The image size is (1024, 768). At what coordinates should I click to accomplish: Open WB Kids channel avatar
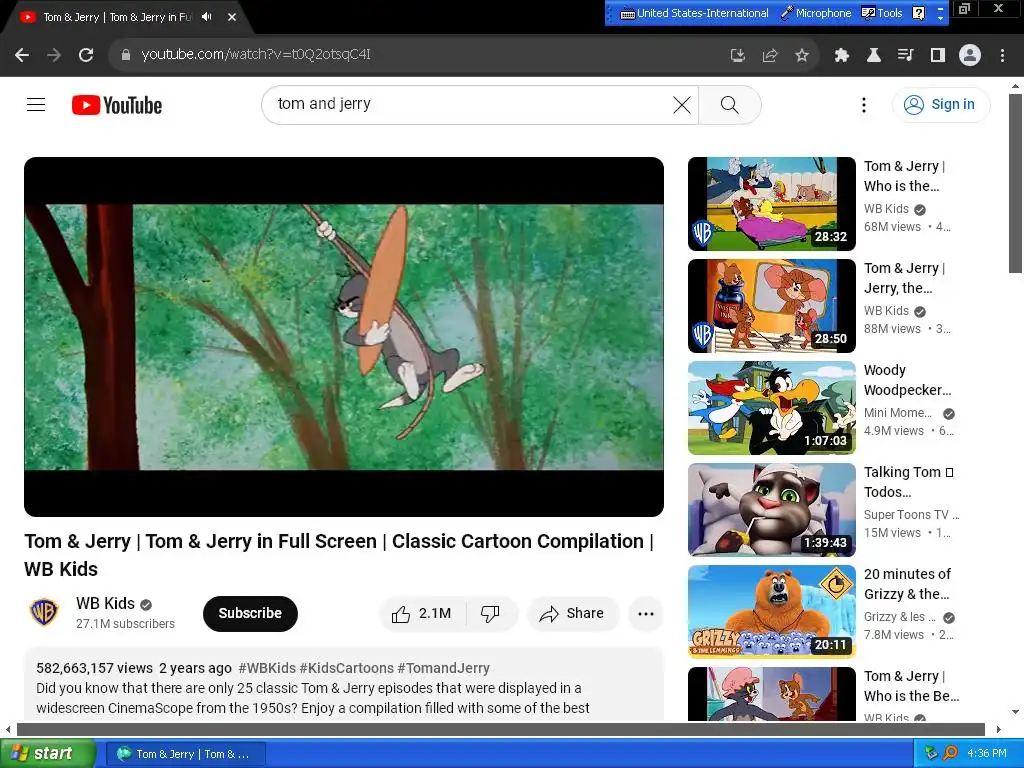tap(44, 613)
